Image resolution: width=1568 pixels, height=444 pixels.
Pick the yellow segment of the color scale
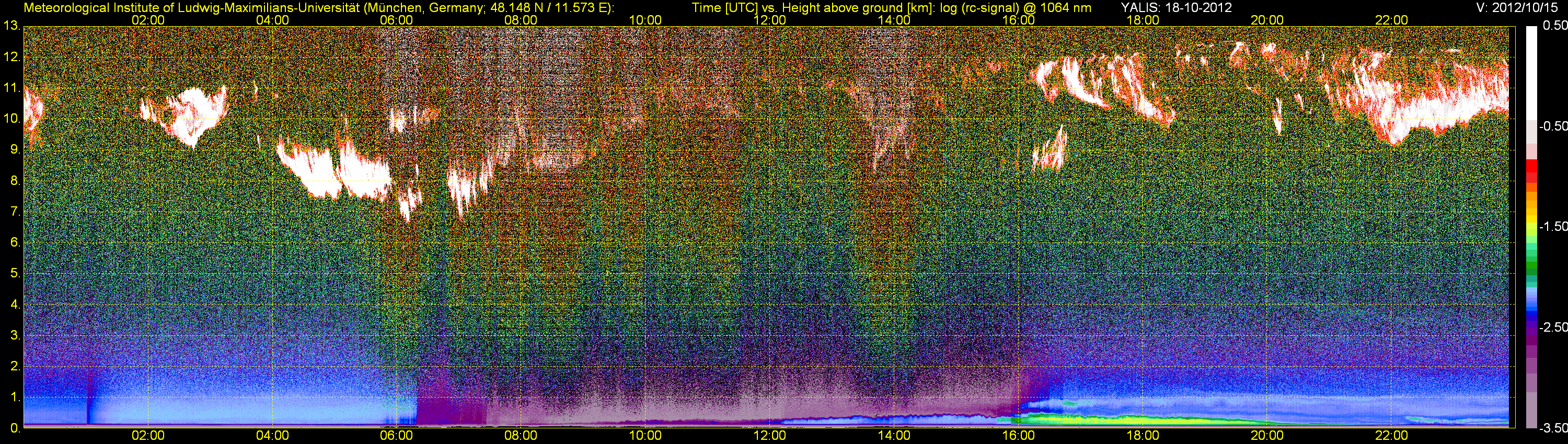(x=1531, y=226)
